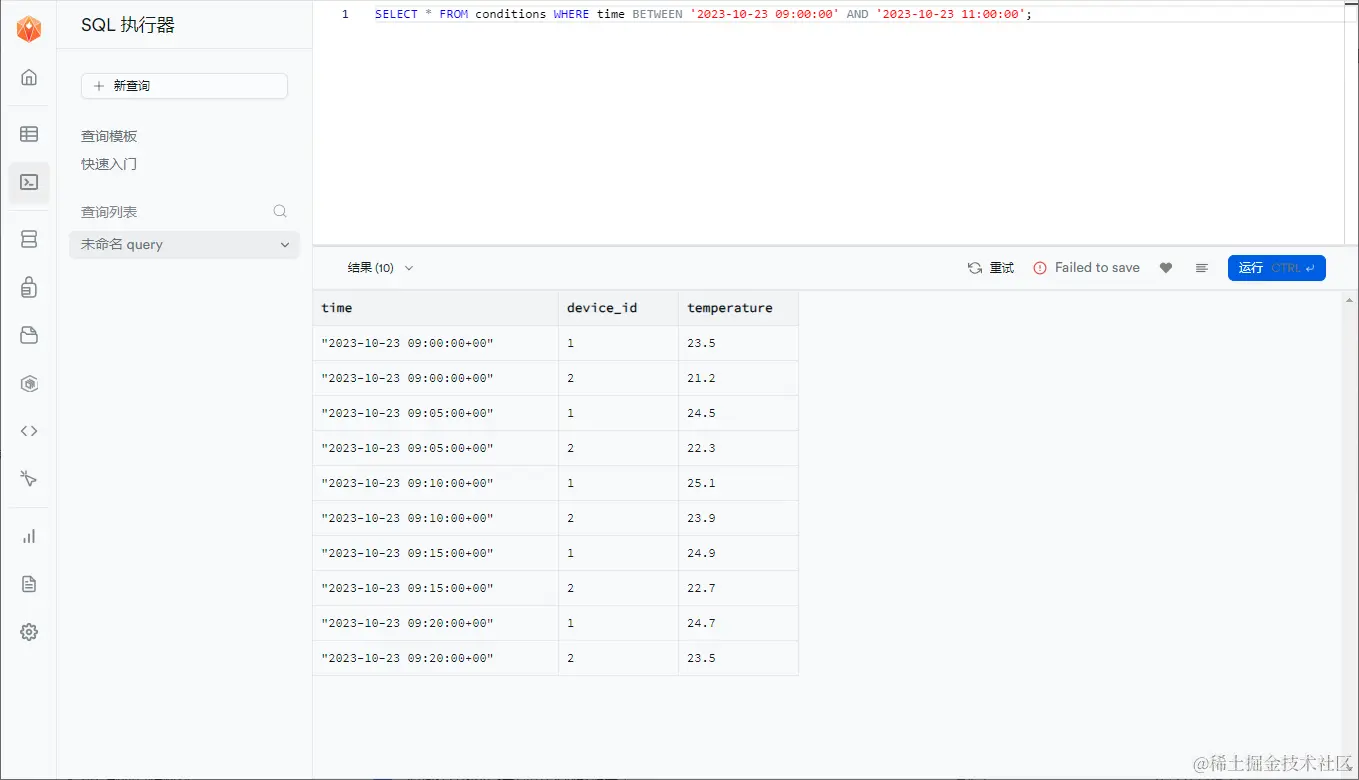The image size is (1359, 780).
Task: Open the home icon at sidebar top
Action: (x=29, y=77)
